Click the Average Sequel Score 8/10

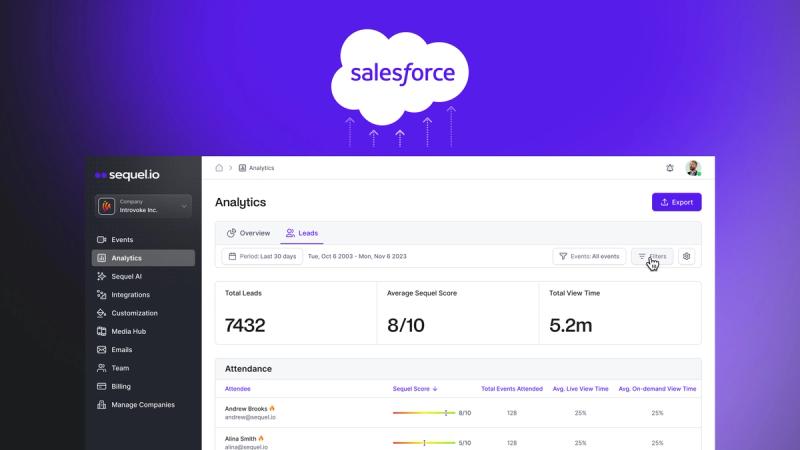point(406,325)
